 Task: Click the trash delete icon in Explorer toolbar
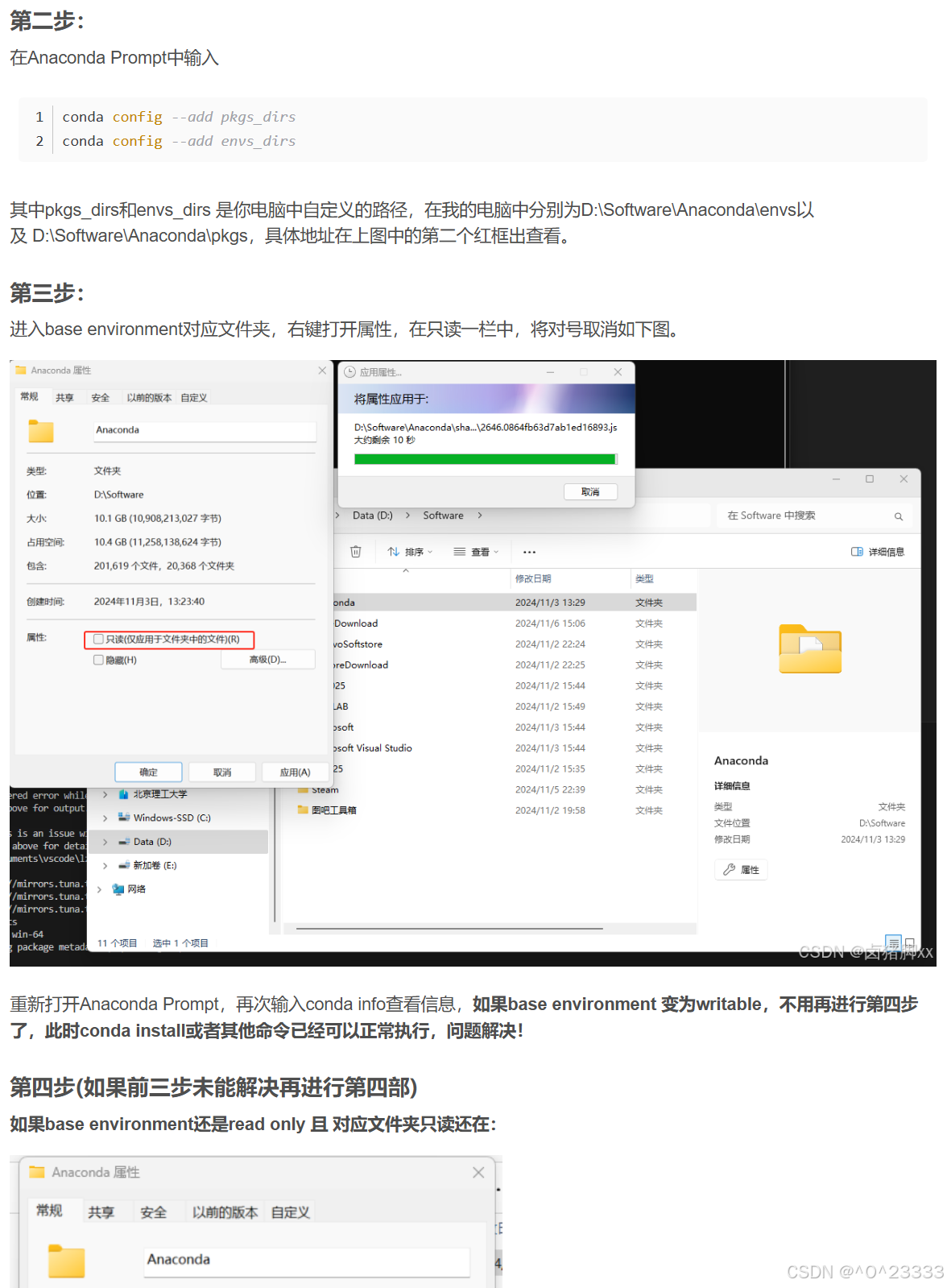tap(355, 552)
